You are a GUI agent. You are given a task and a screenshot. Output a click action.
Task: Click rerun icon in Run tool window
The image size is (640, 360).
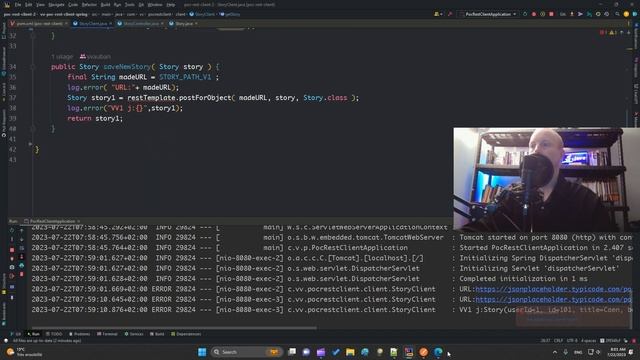click(x=11, y=230)
